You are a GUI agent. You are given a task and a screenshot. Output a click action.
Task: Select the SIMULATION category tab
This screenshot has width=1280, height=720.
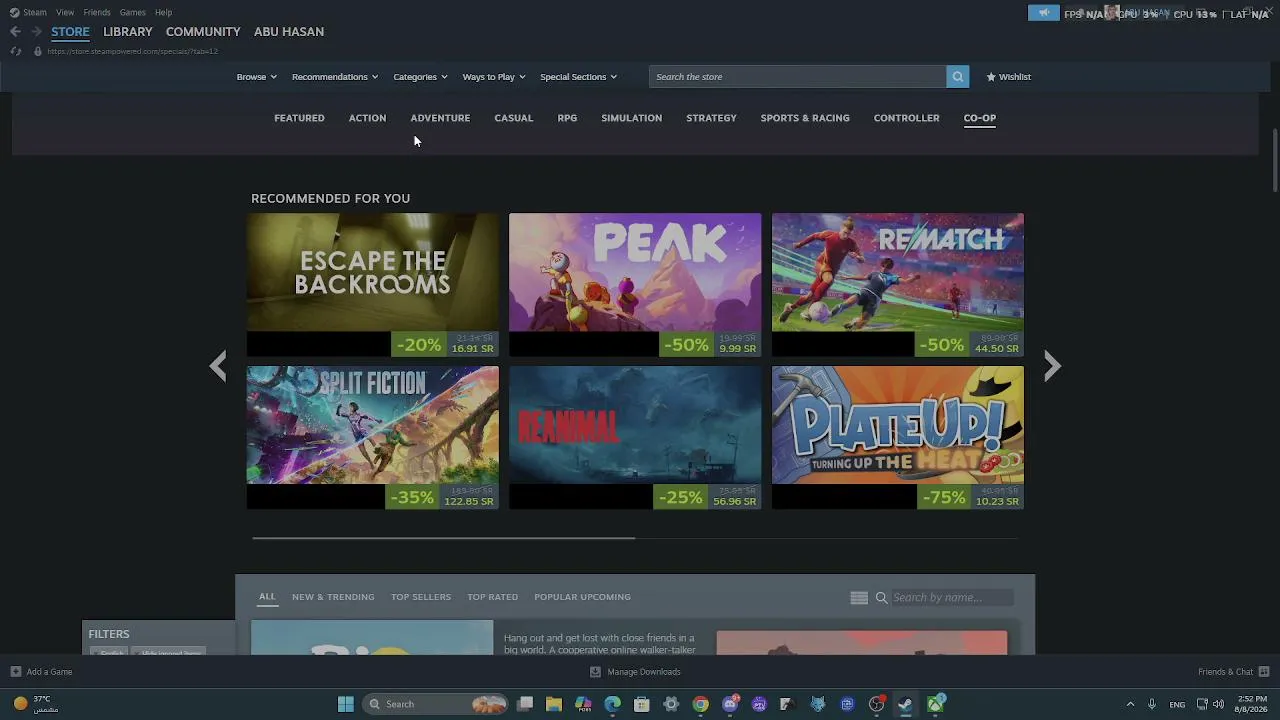[x=631, y=118]
